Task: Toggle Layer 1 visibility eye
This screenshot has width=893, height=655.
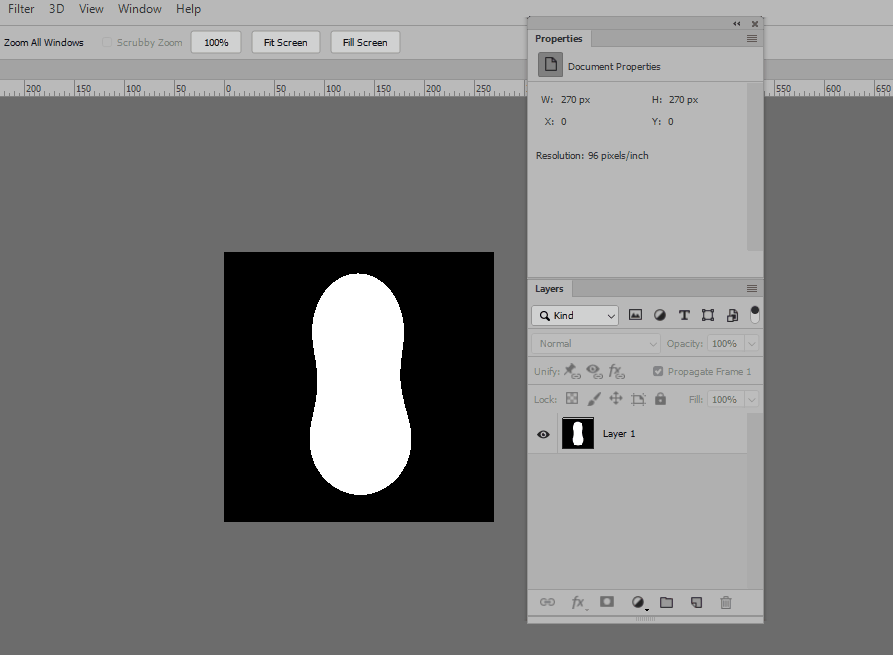Action: [543, 434]
